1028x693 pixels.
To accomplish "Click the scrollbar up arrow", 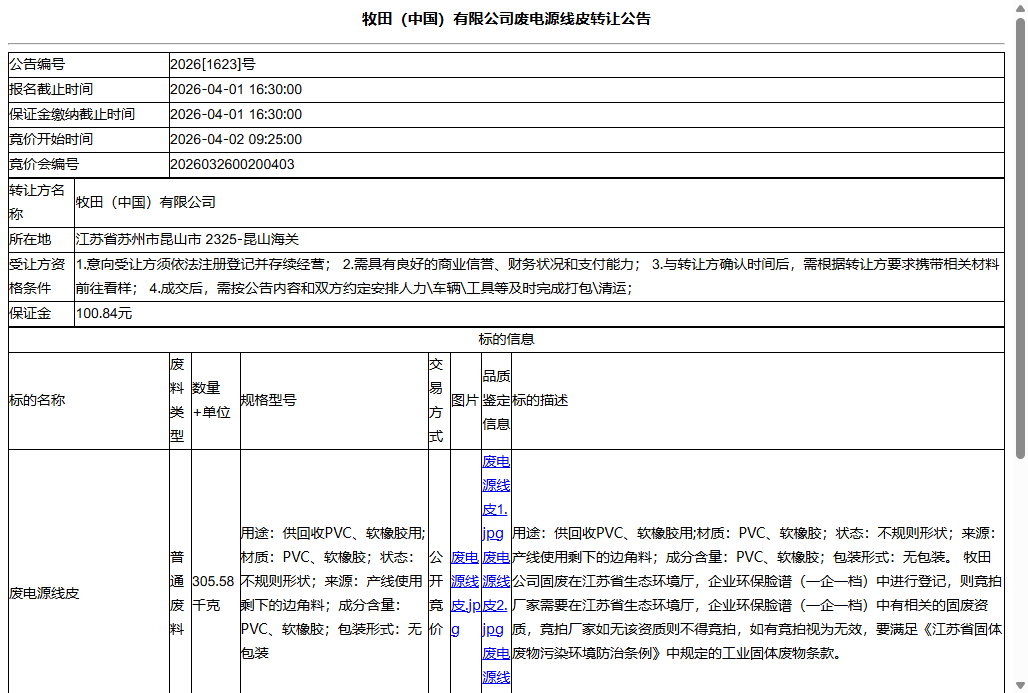I will coord(1019,9).
